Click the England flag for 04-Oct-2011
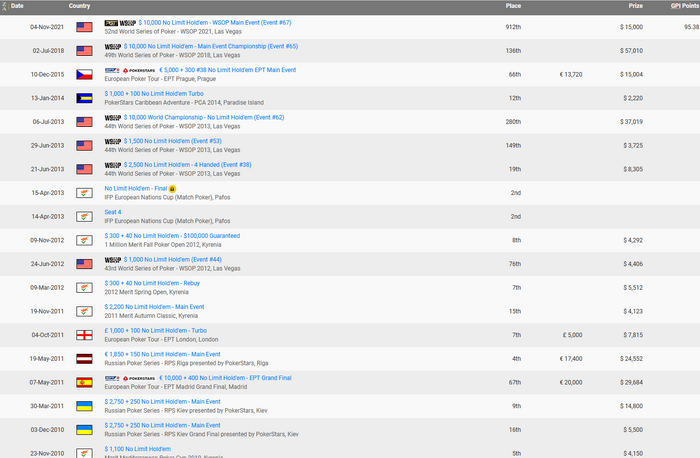 (84, 334)
